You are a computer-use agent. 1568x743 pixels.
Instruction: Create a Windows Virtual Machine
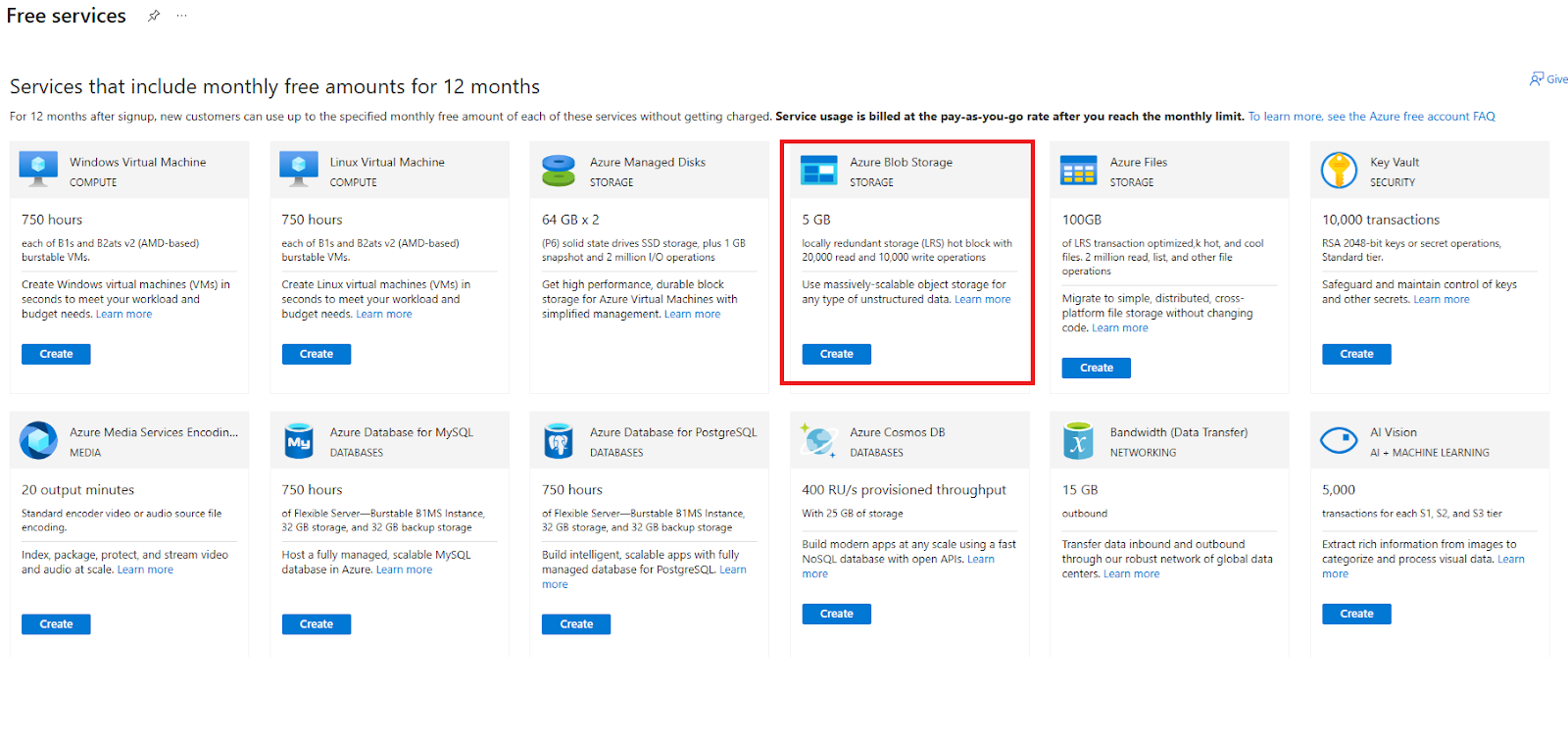click(x=56, y=354)
